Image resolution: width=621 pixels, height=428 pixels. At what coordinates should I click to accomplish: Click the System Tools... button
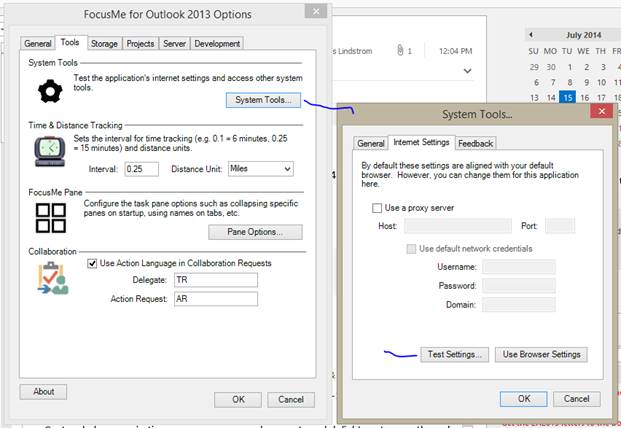click(x=263, y=100)
